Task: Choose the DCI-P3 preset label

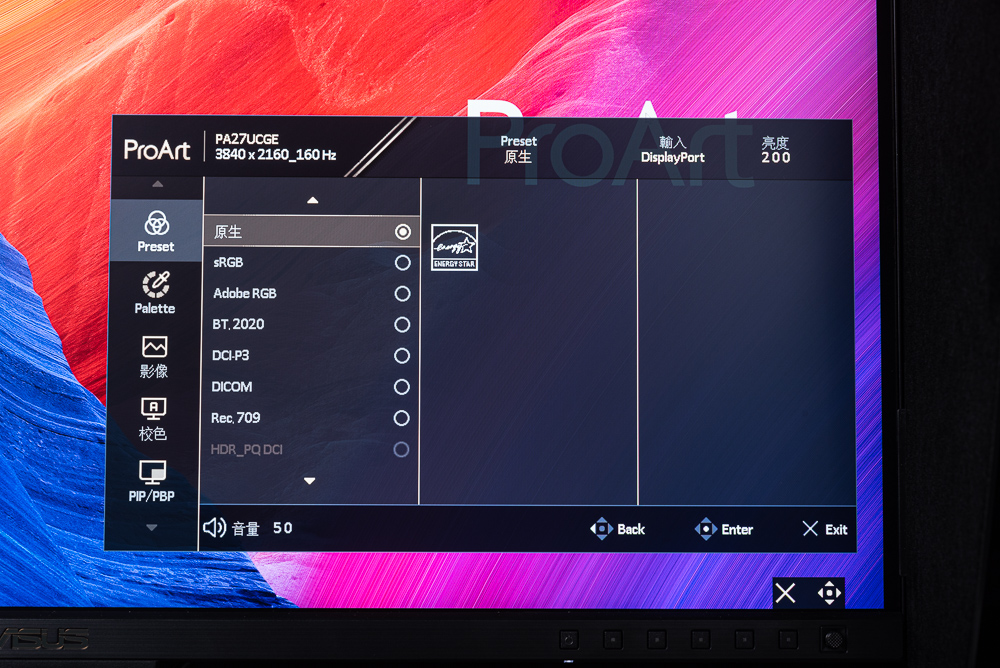Action: (230, 355)
